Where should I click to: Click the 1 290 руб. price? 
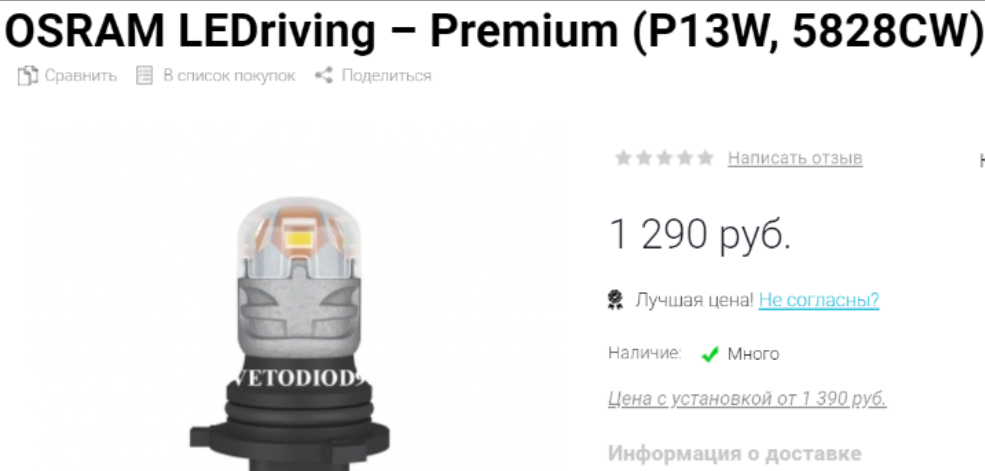tap(700, 234)
